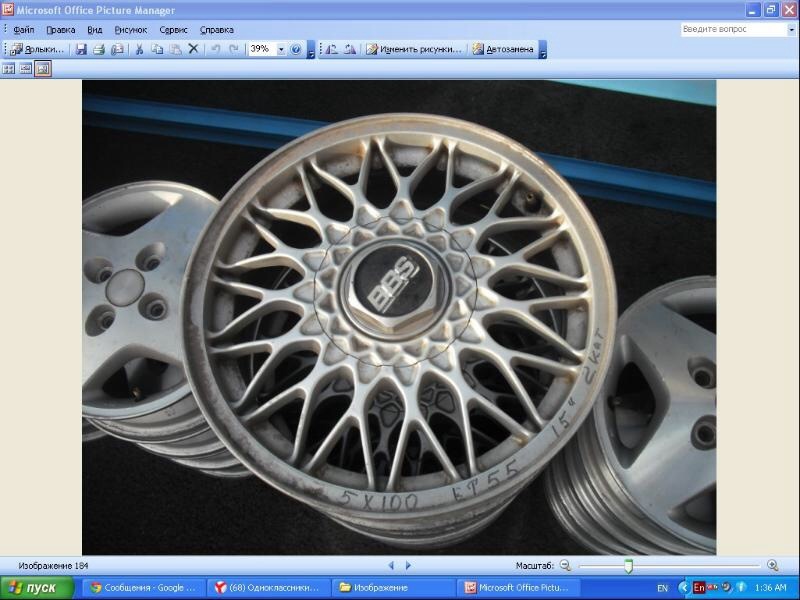Expand the formatting toolbar options arrow
The width and height of the screenshot is (800, 600).
[542, 49]
